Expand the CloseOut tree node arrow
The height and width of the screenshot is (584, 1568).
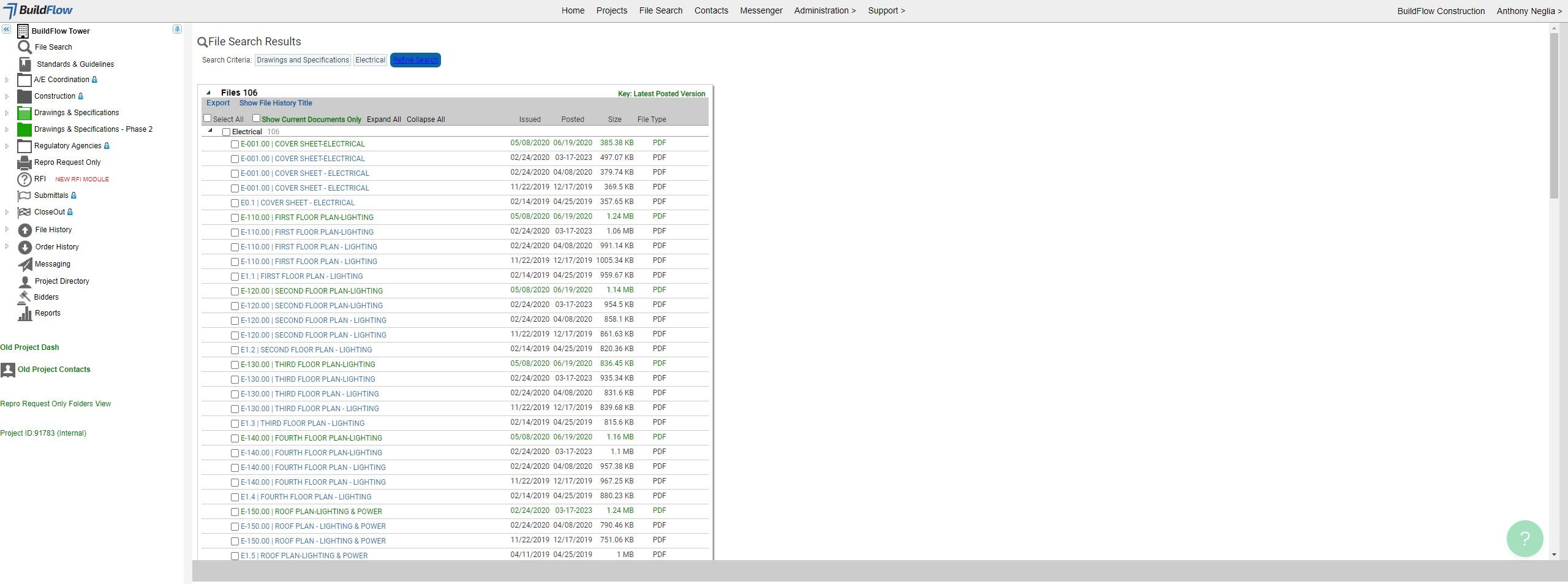(7, 212)
